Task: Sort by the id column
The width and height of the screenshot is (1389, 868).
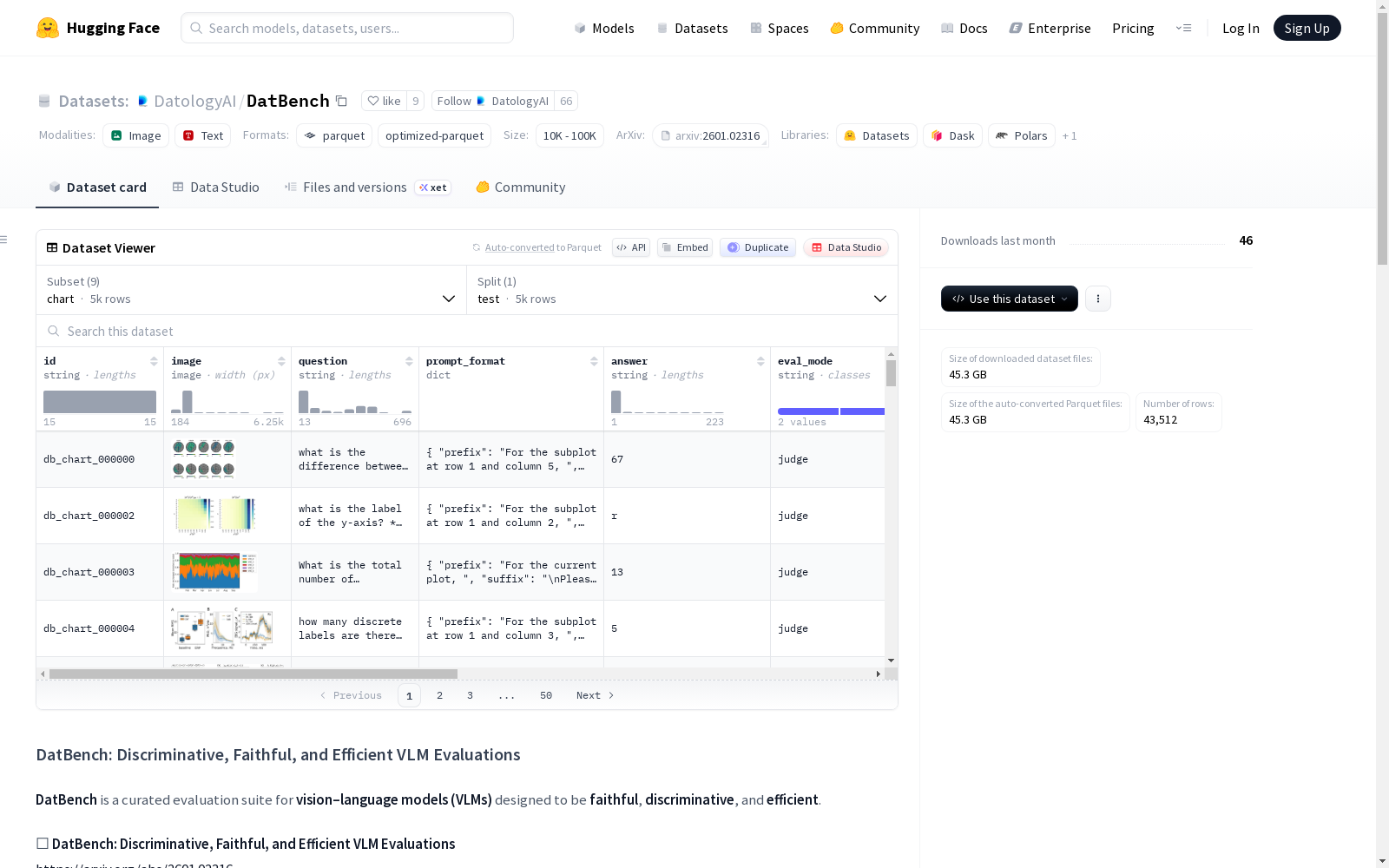Action: [154, 361]
